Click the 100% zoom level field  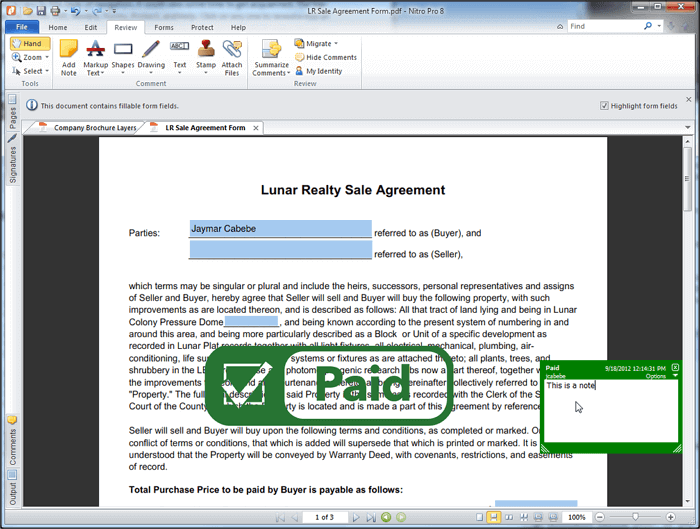pyautogui.click(x=576, y=517)
